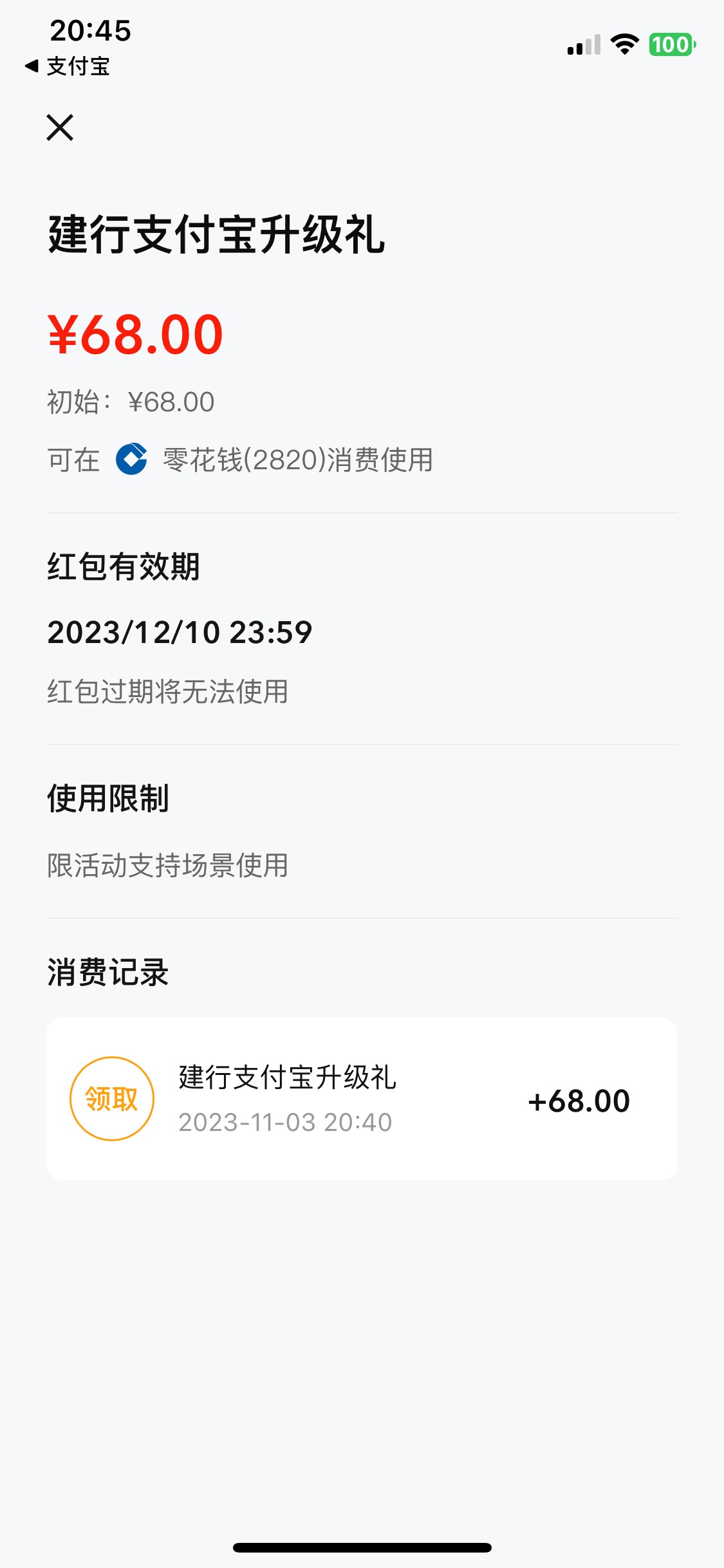The image size is (724, 1568).
Task: Tap the 20:45 status bar clock
Action: 90,30
